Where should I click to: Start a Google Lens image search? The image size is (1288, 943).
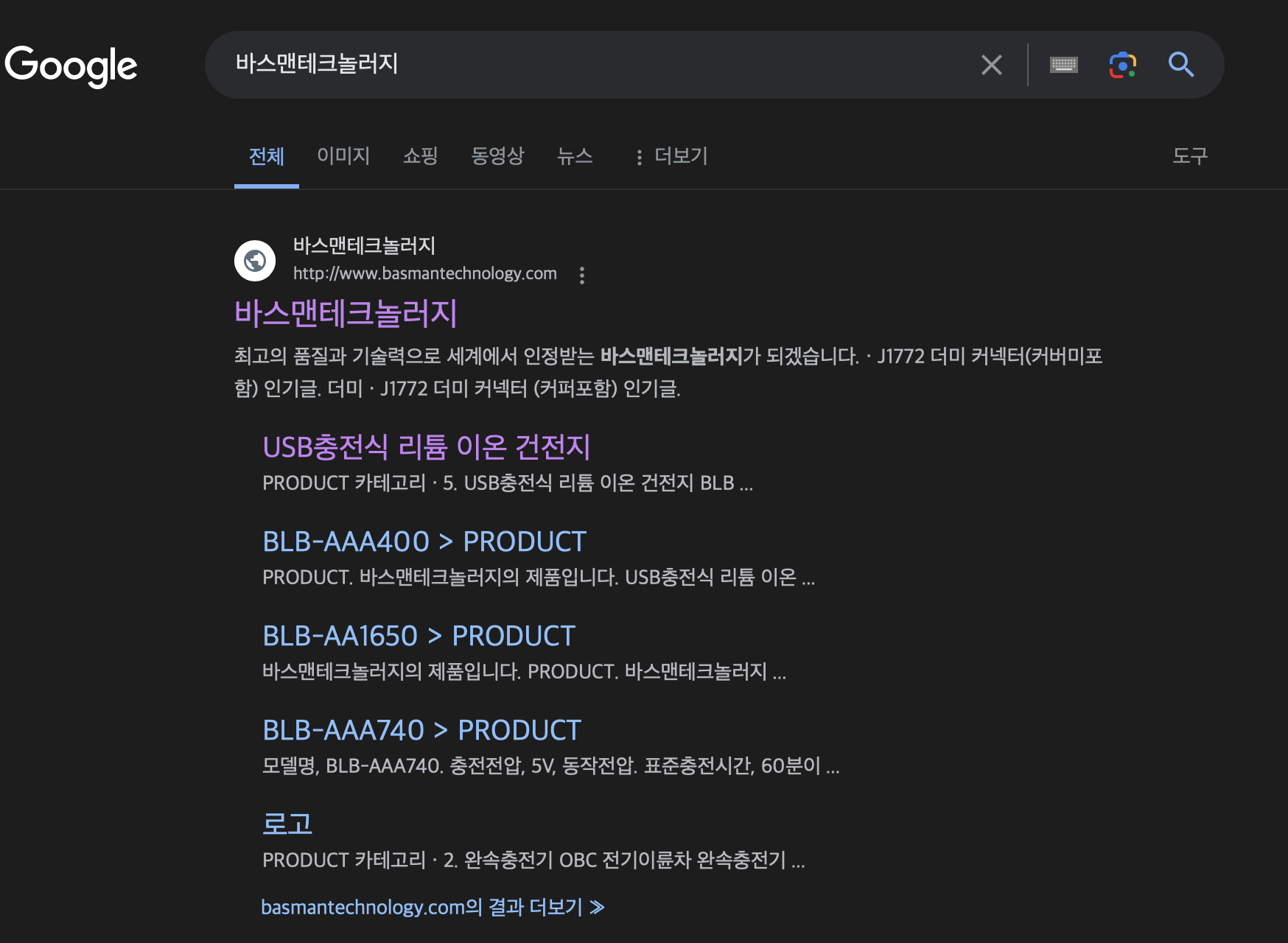(x=1122, y=65)
